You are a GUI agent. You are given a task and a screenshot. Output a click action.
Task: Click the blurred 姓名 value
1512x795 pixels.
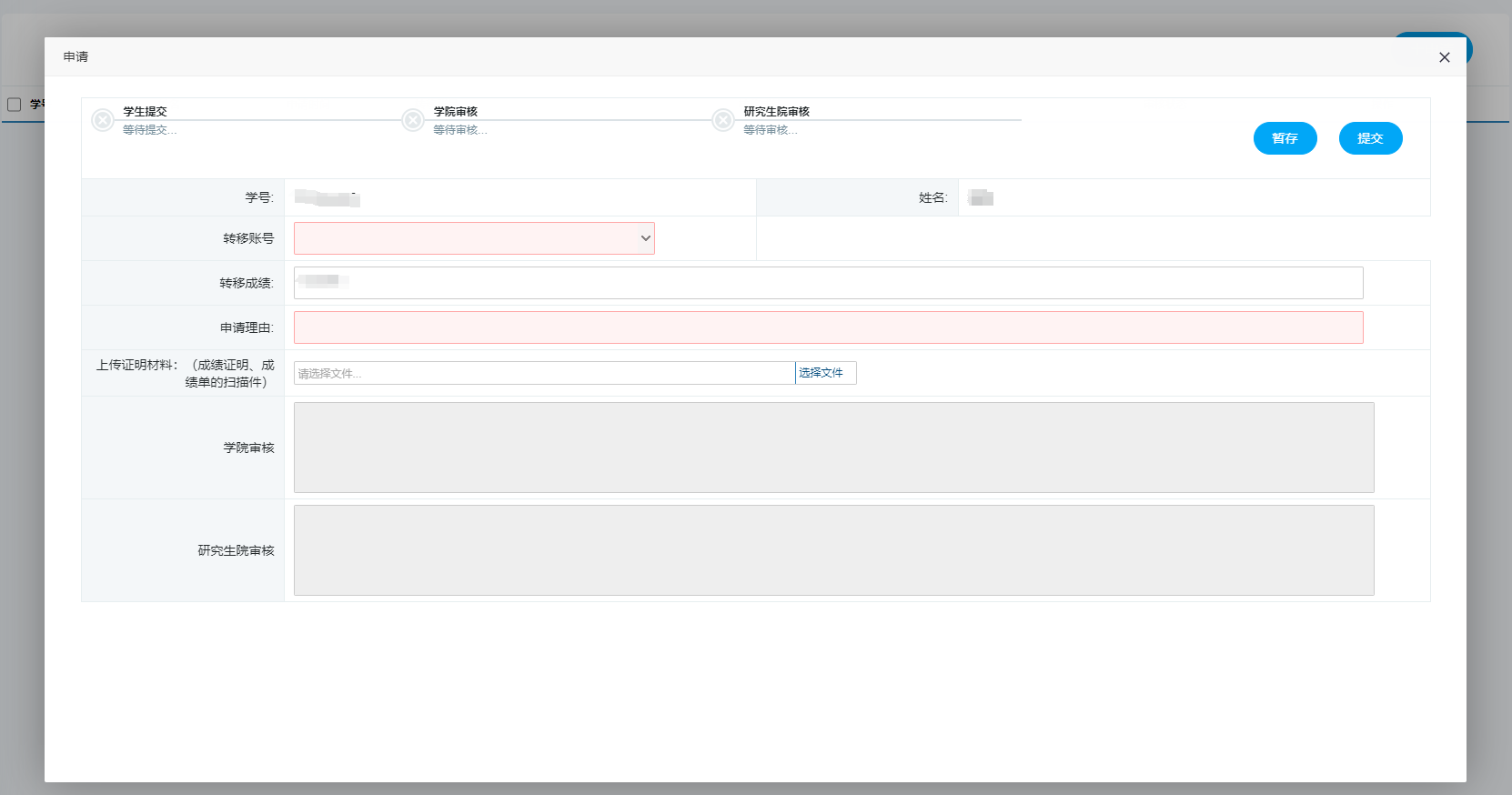pos(981,198)
